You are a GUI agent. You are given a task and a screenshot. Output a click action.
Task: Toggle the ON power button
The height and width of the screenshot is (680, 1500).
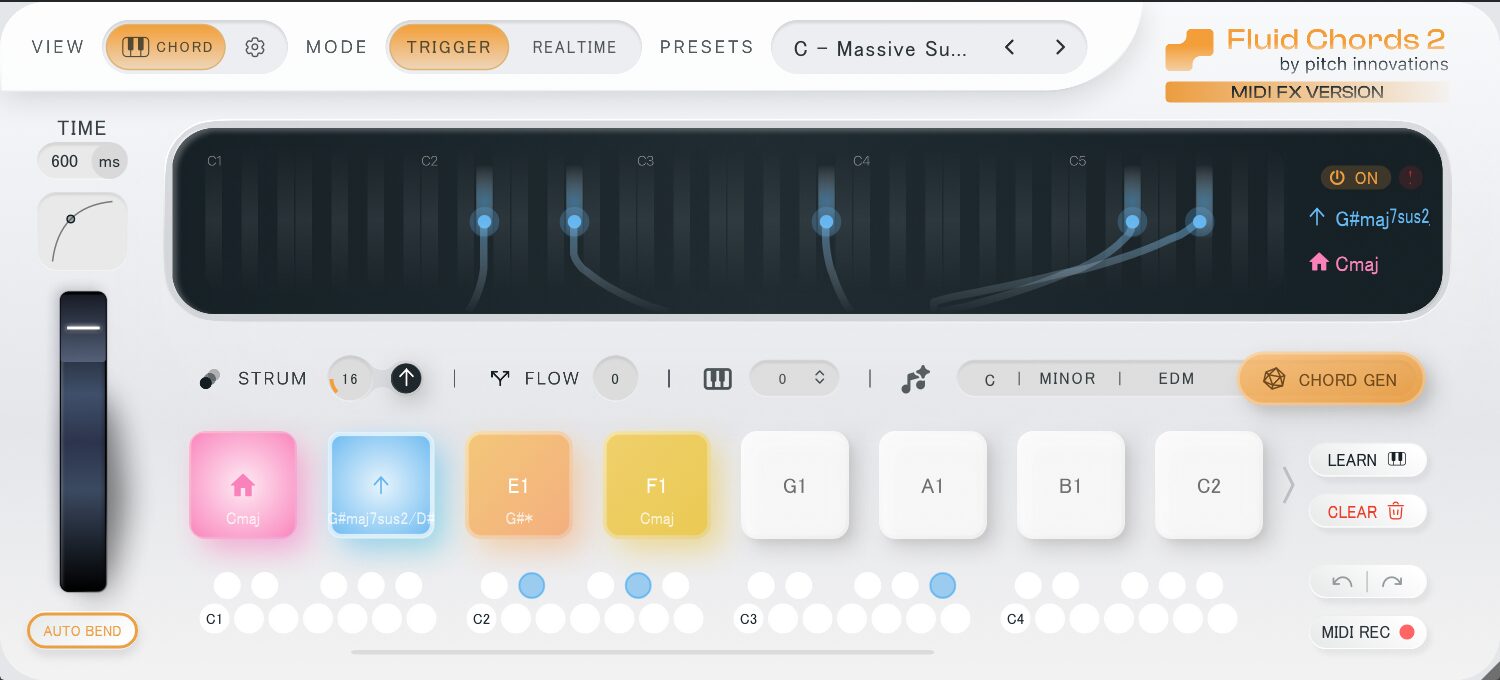coord(1355,178)
